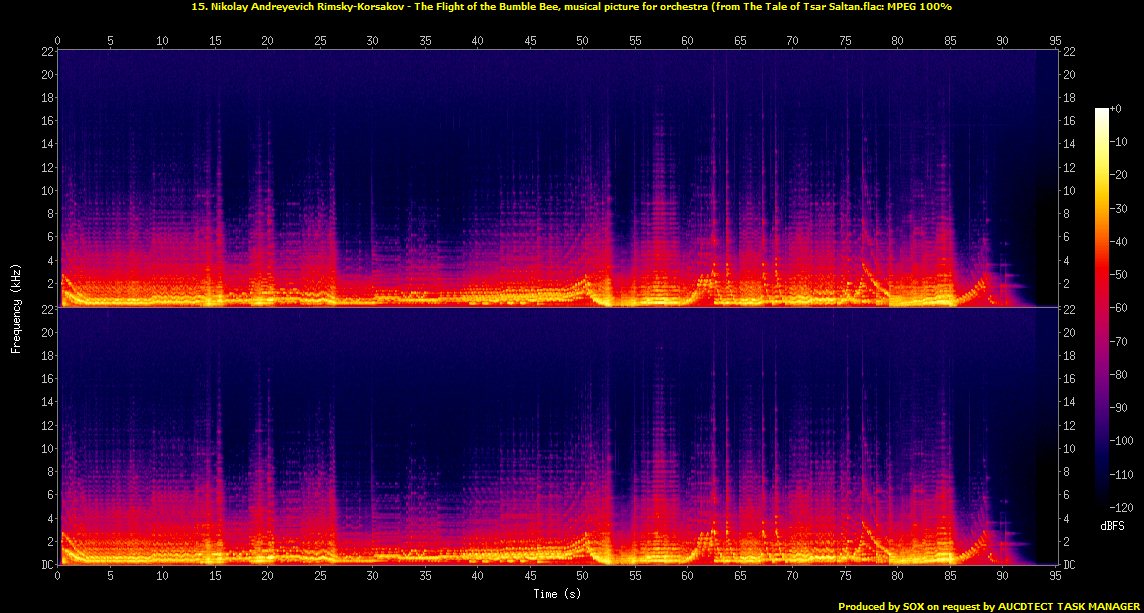Click the 75 tick on top time axis

pyautogui.click(x=846, y=41)
